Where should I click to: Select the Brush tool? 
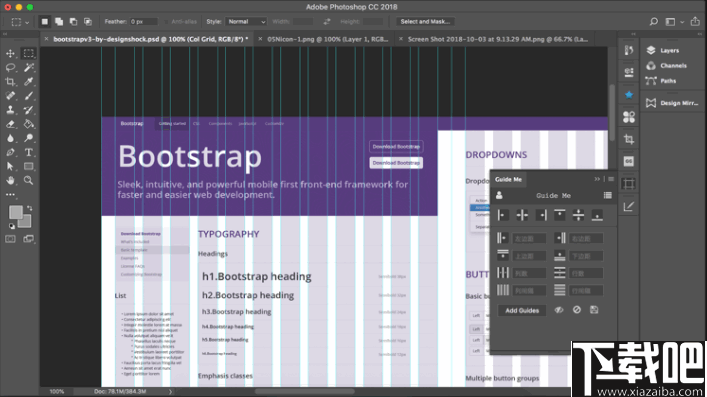[x=28, y=96]
